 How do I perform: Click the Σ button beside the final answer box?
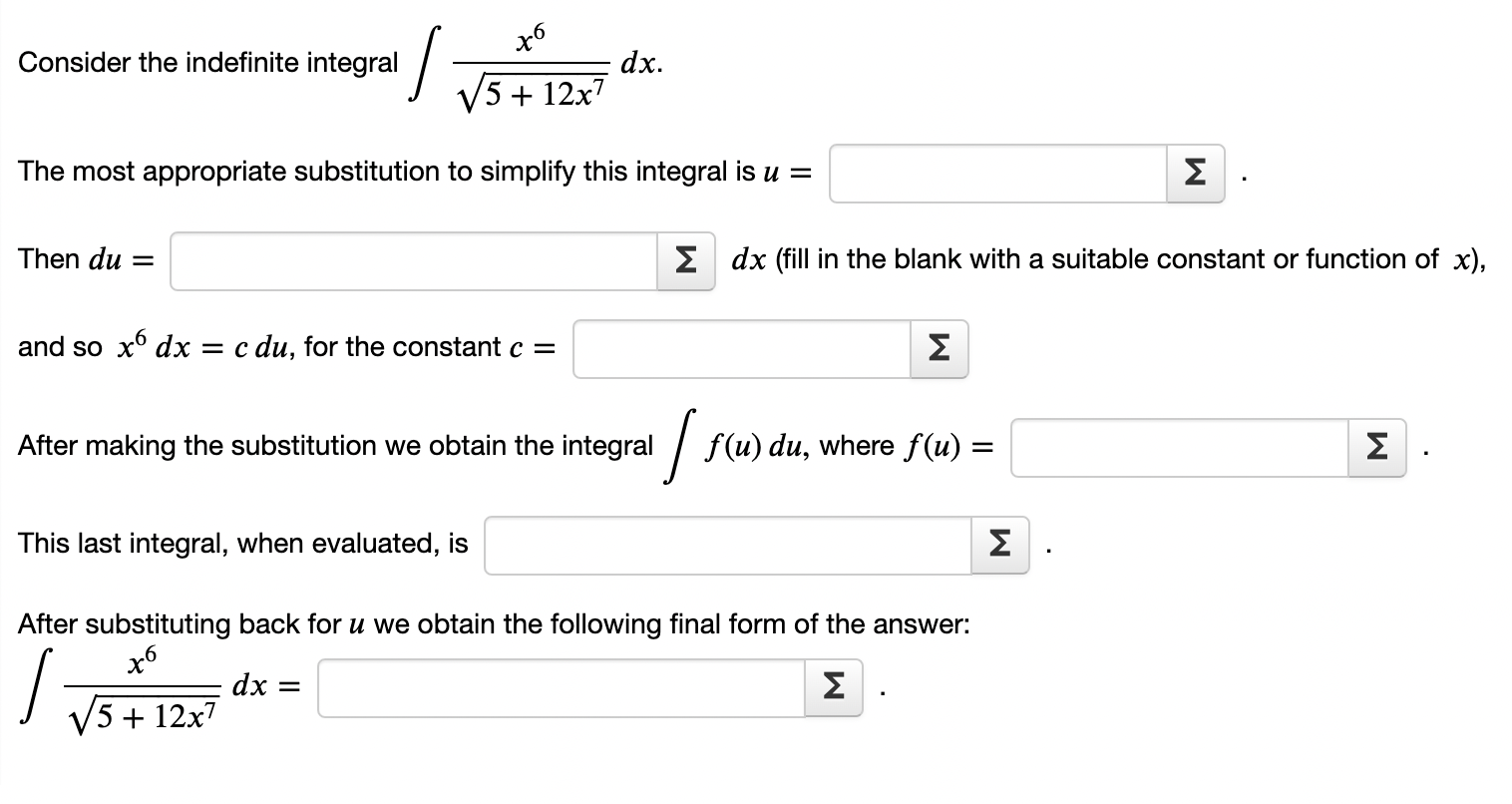[833, 686]
